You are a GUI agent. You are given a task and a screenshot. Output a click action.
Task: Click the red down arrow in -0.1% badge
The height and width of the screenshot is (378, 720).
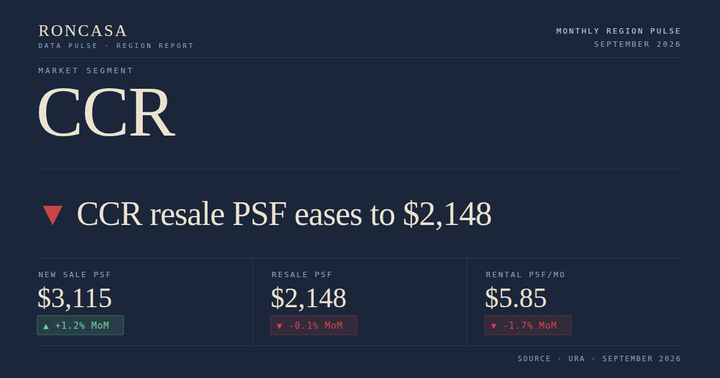click(x=279, y=326)
